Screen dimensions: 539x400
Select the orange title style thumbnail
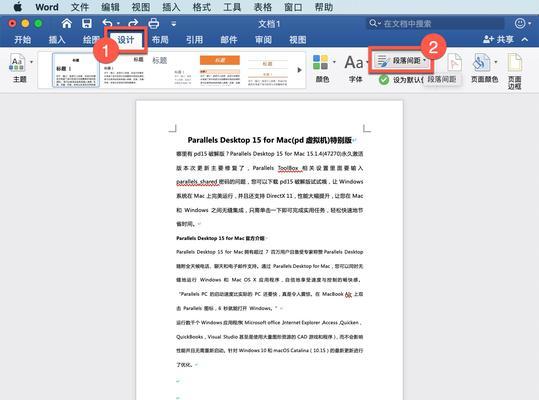pos(220,70)
